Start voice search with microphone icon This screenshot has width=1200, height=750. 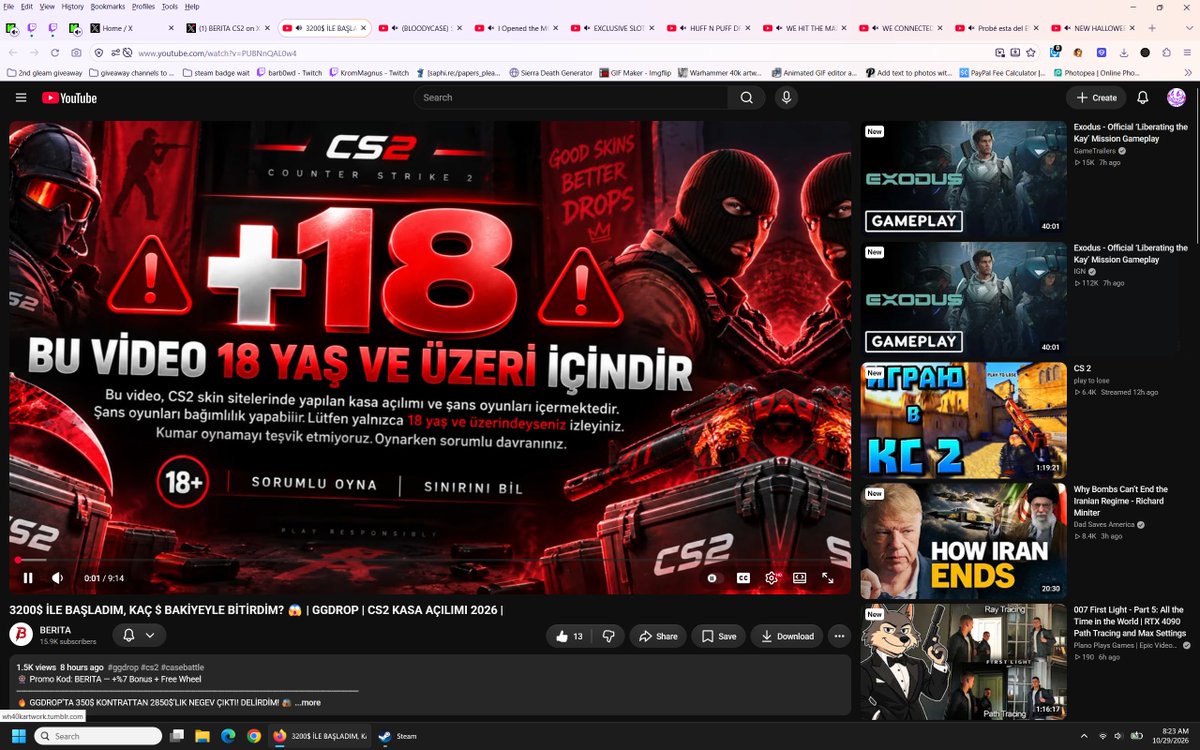click(x=786, y=97)
